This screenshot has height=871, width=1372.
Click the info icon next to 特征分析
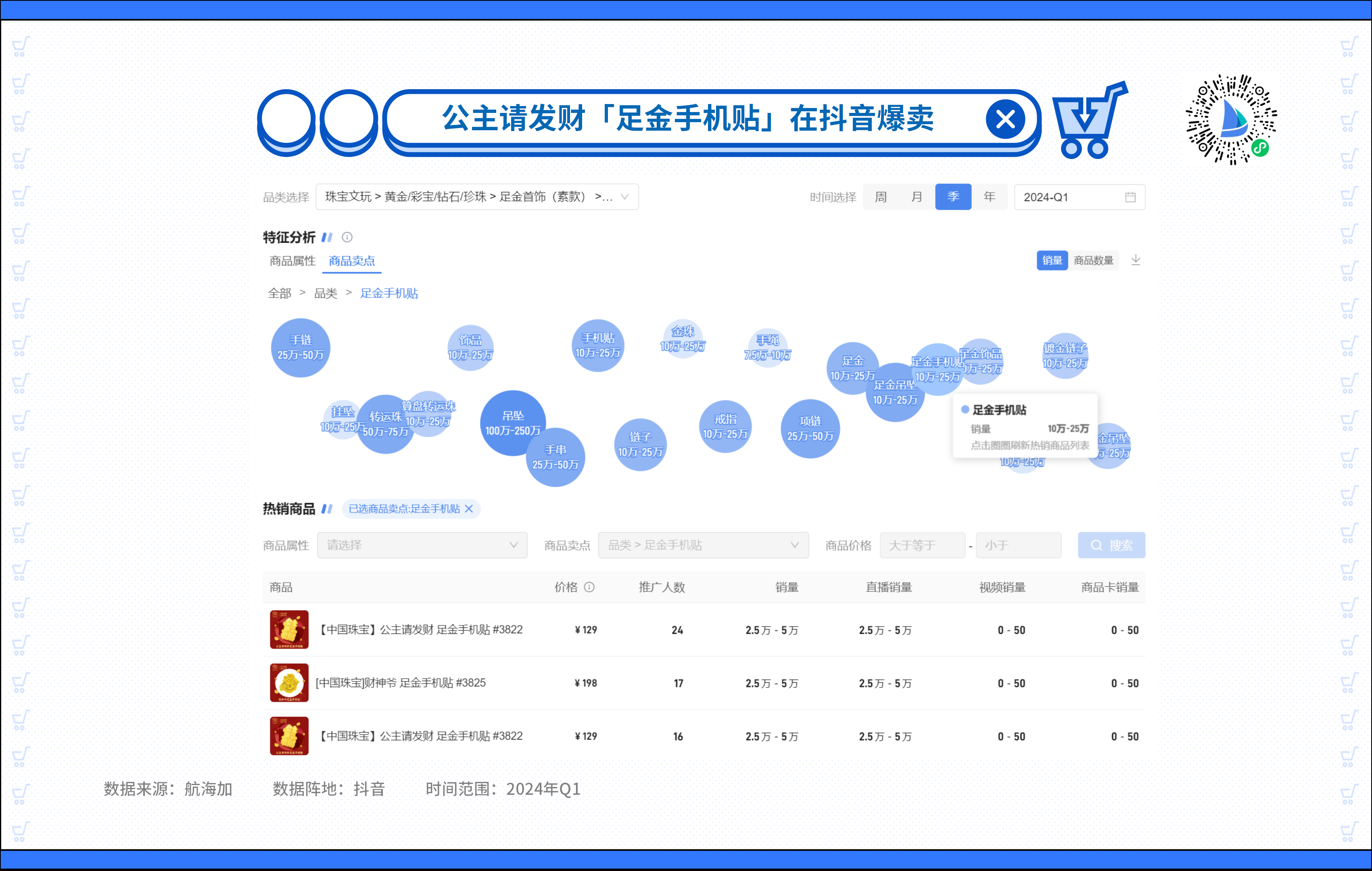pos(347,238)
